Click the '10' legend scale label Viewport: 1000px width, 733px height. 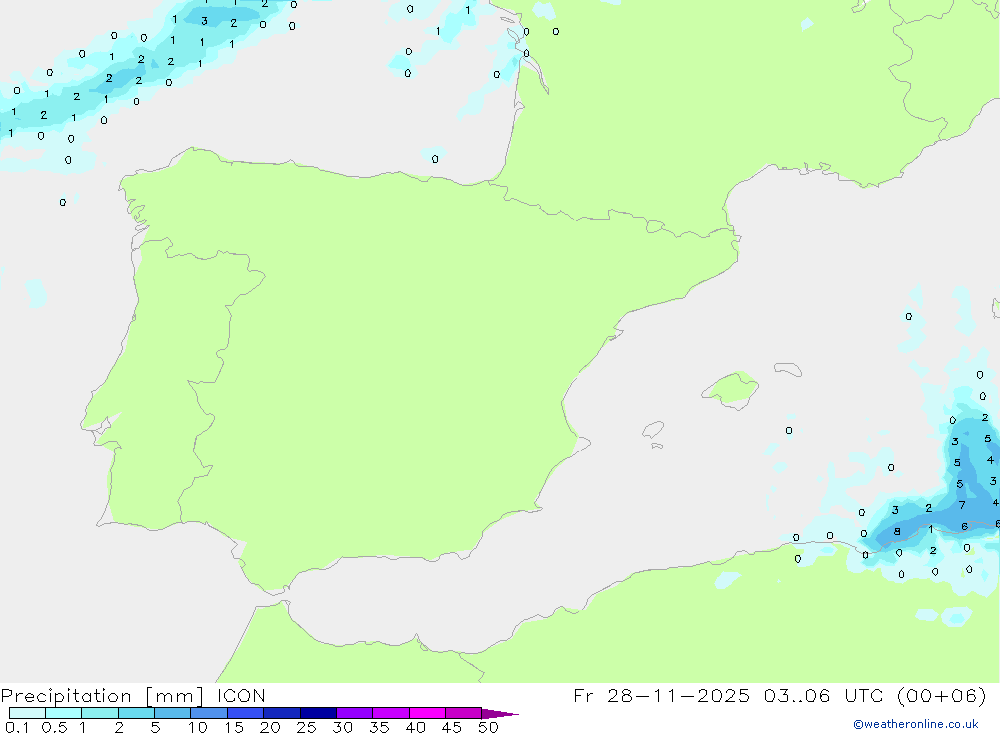tap(198, 727)
